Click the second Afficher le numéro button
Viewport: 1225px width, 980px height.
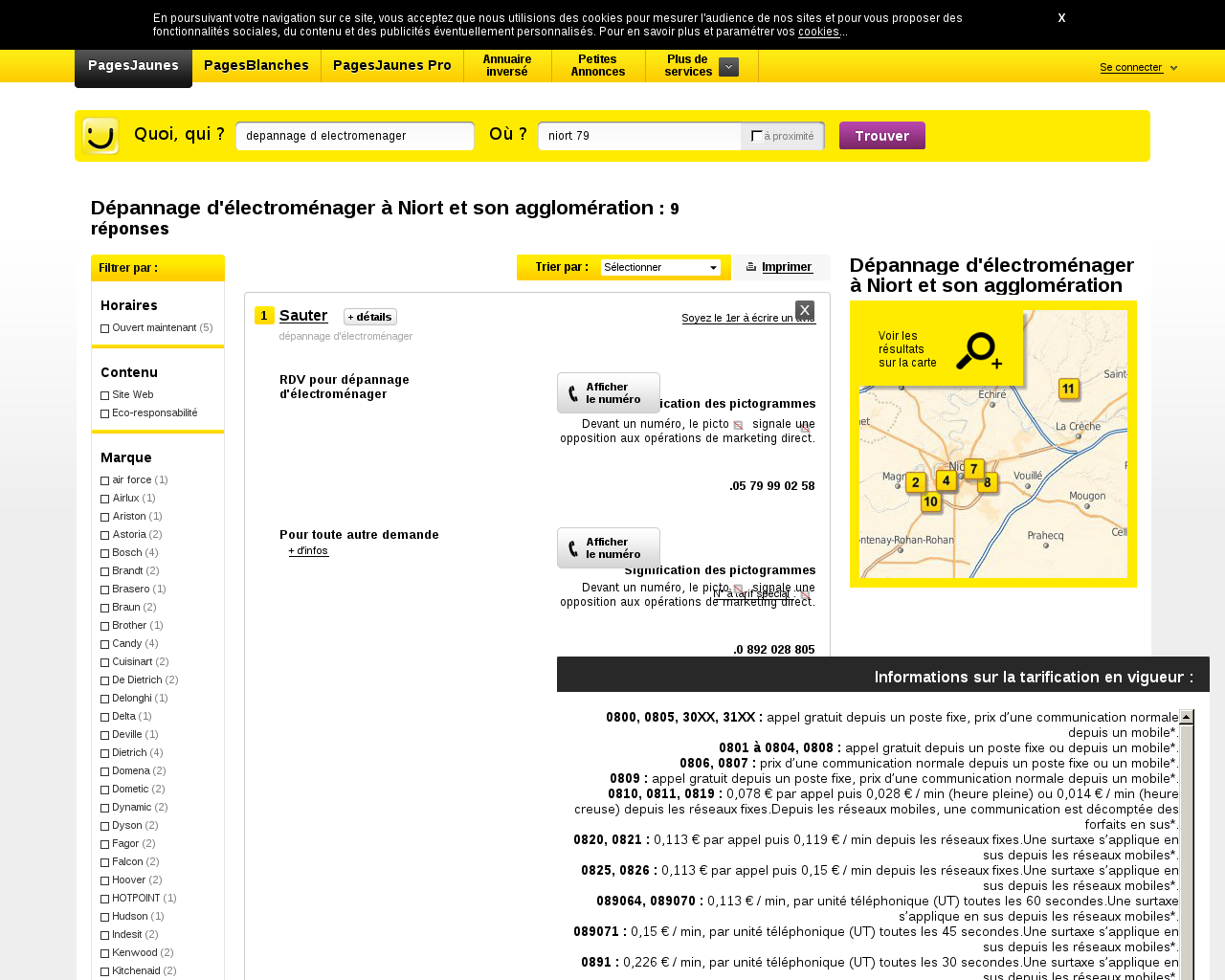(x=609, y=548)
